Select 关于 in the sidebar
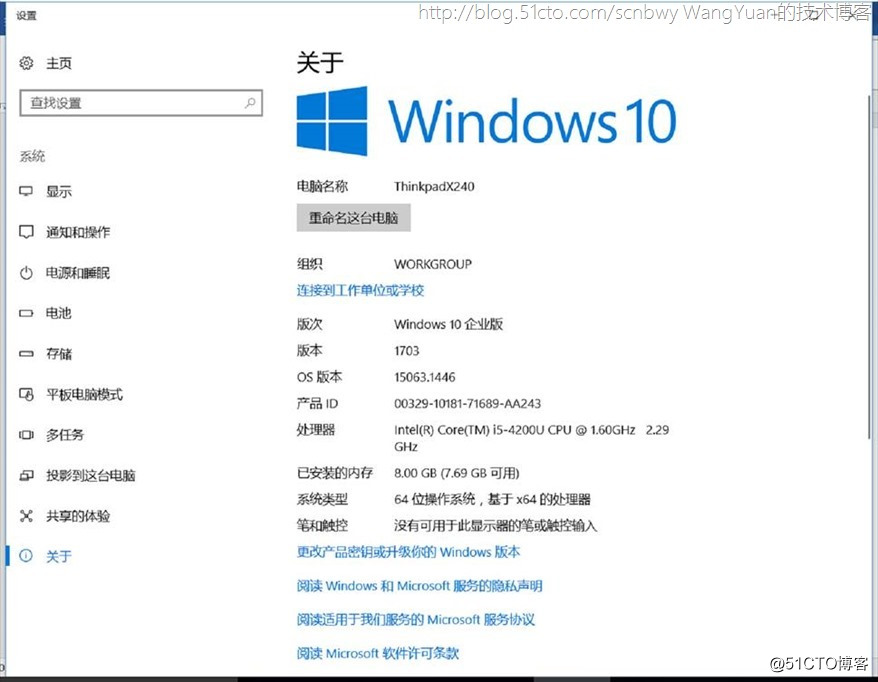 (59, 556)
